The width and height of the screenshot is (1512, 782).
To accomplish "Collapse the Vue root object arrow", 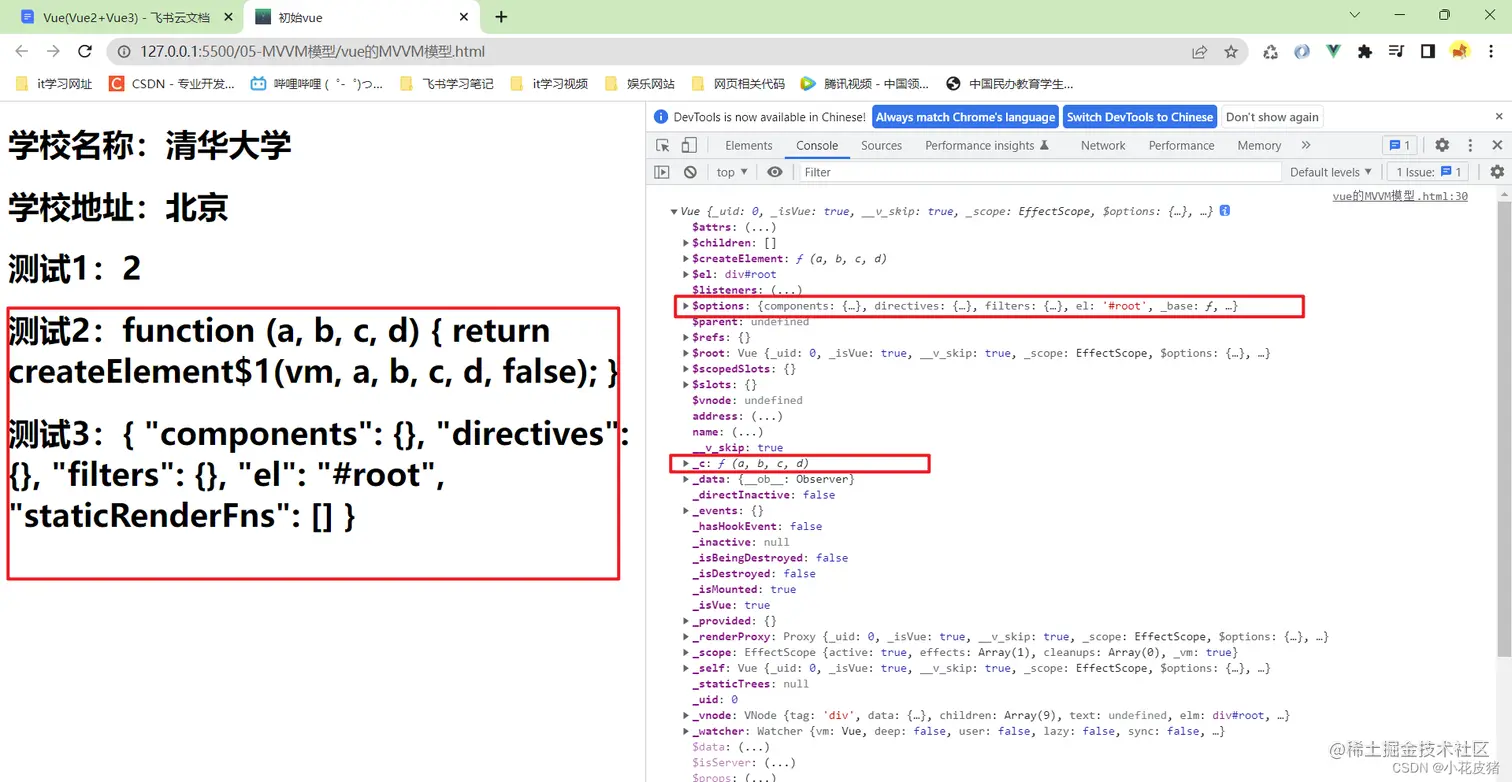I will tap(673, 212).
